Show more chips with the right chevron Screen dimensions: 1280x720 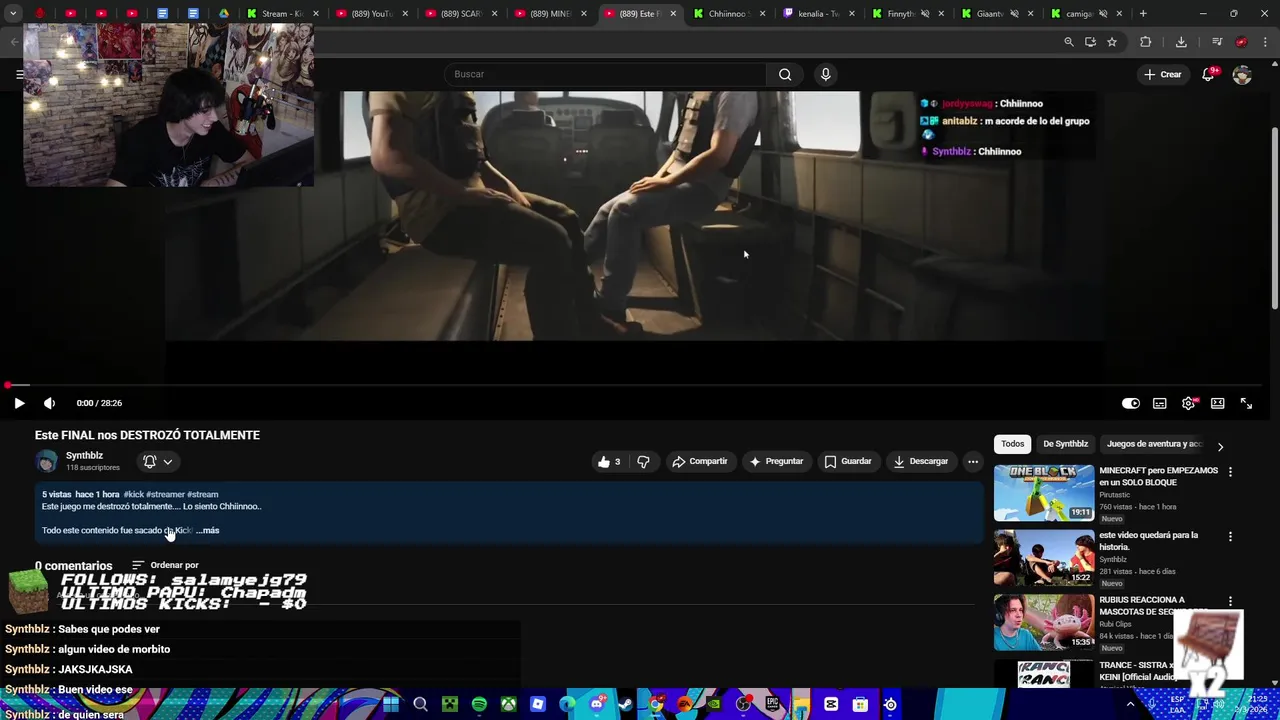click(x=1220, y=446)
